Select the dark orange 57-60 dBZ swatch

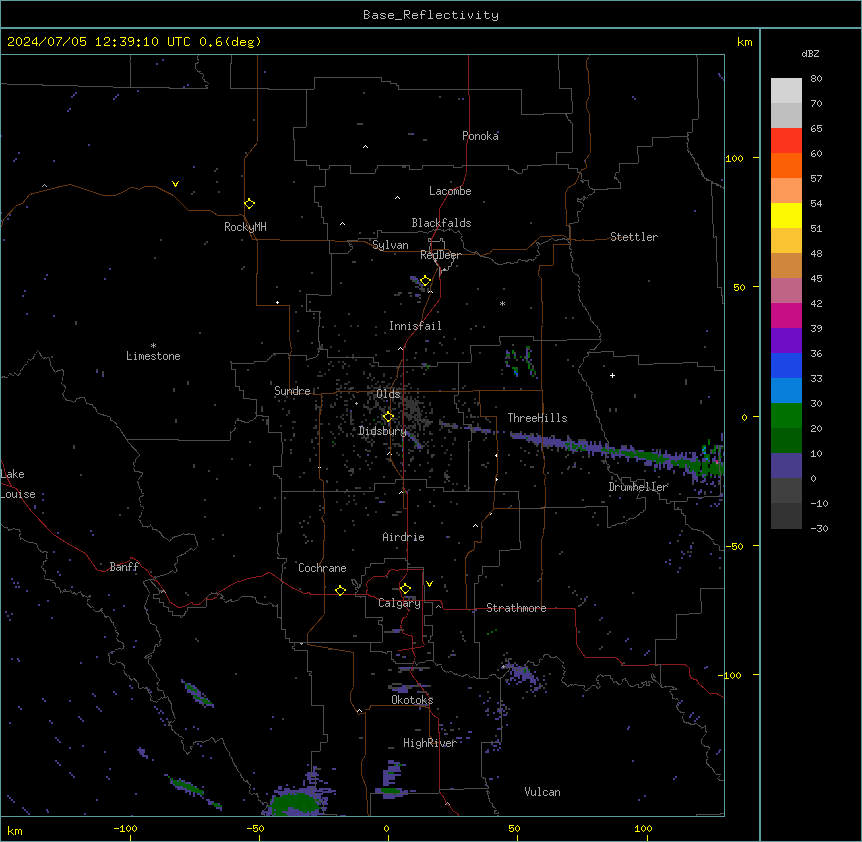click(786, 165)
